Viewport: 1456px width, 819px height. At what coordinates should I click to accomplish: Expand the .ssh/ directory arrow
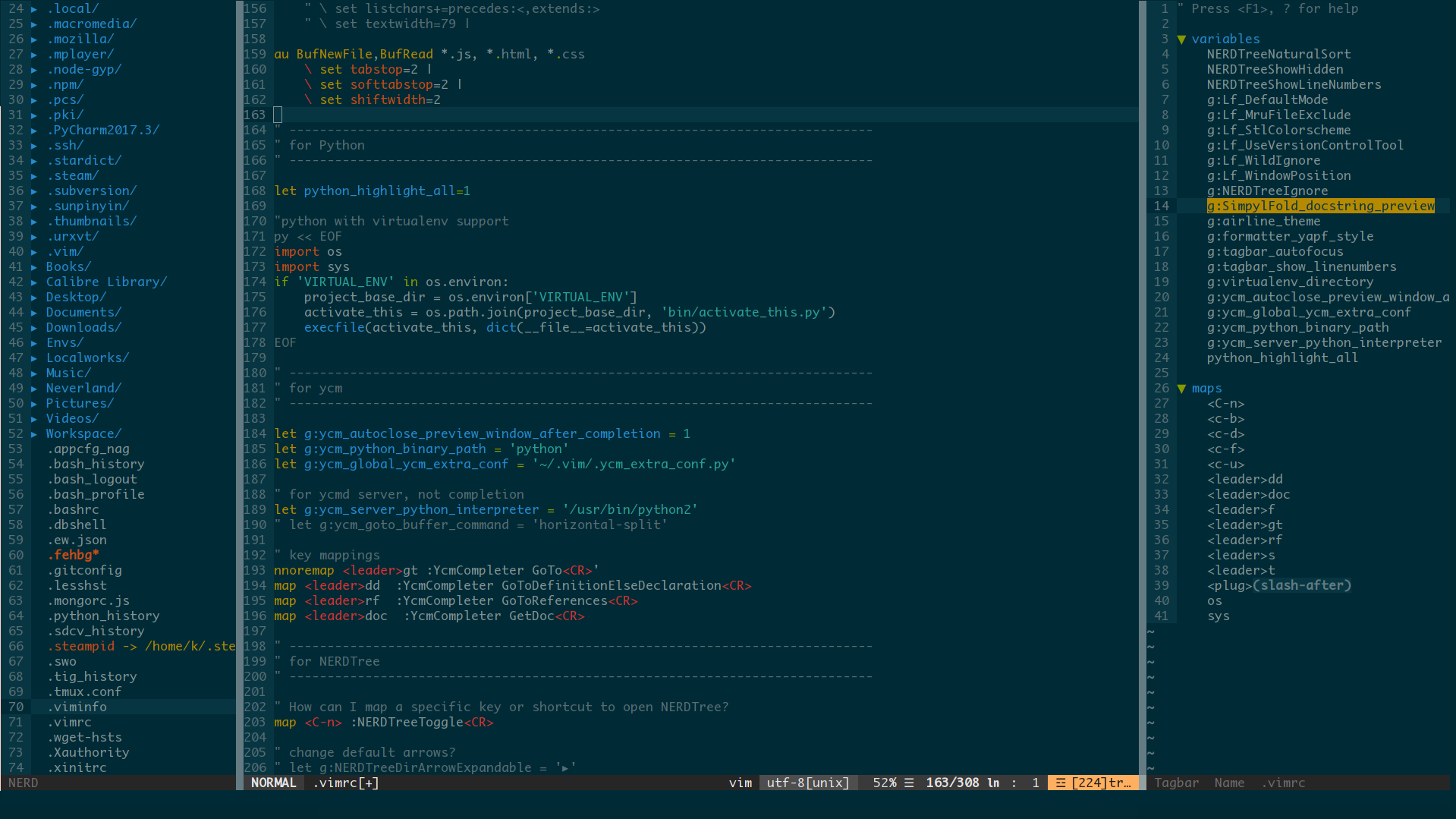coord(34,146)
